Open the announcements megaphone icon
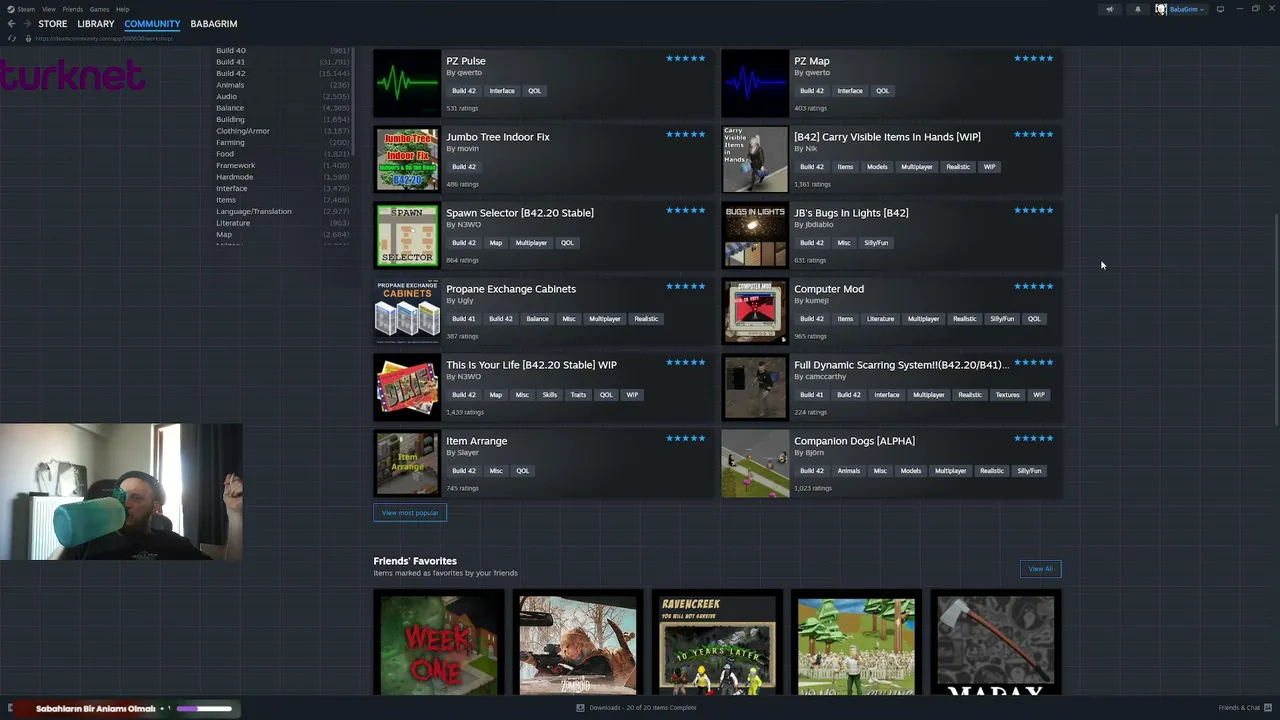The height and width of the screenshot is (720, 1280). [1109, 9]
